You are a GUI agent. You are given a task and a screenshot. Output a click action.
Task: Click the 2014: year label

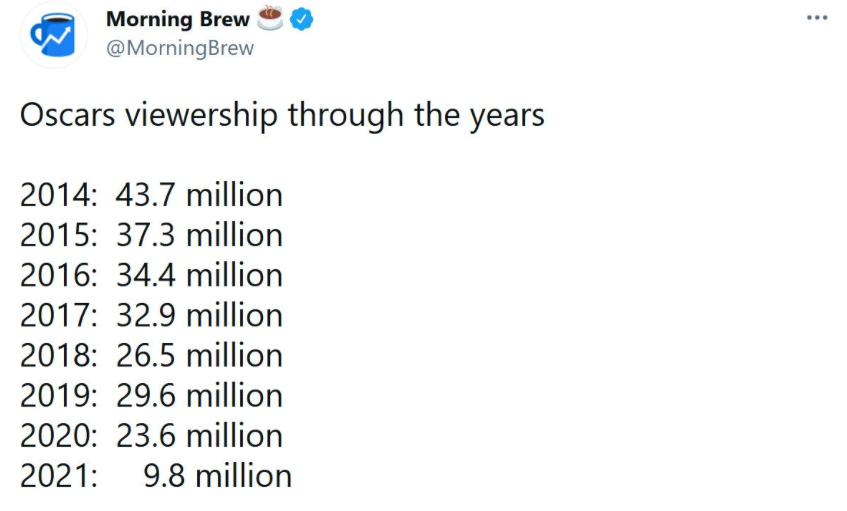59,195
